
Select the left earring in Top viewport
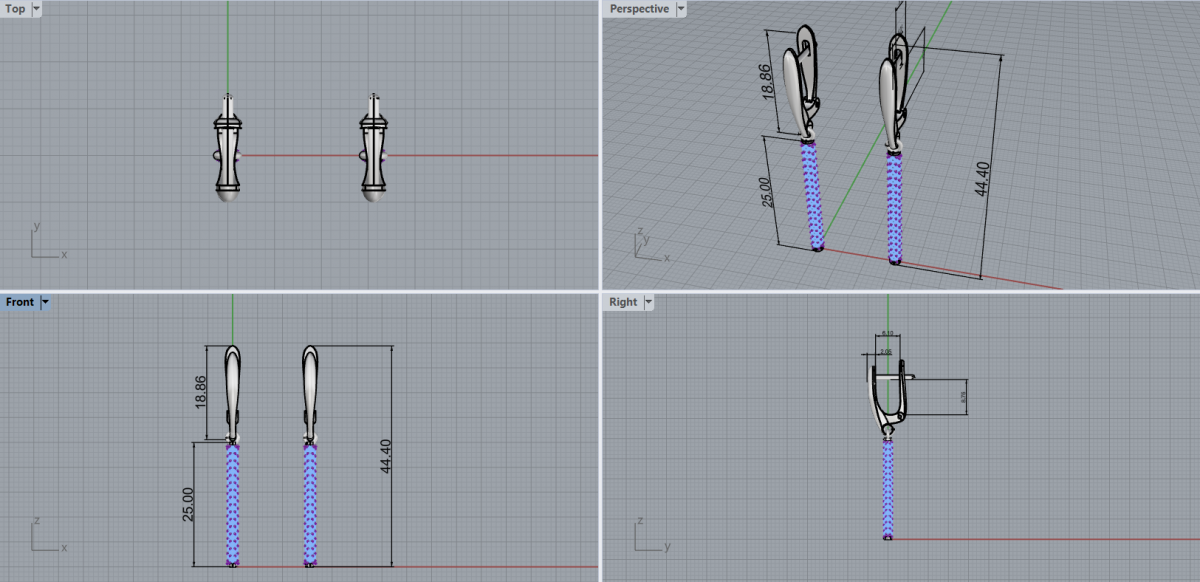click(228, 150)
